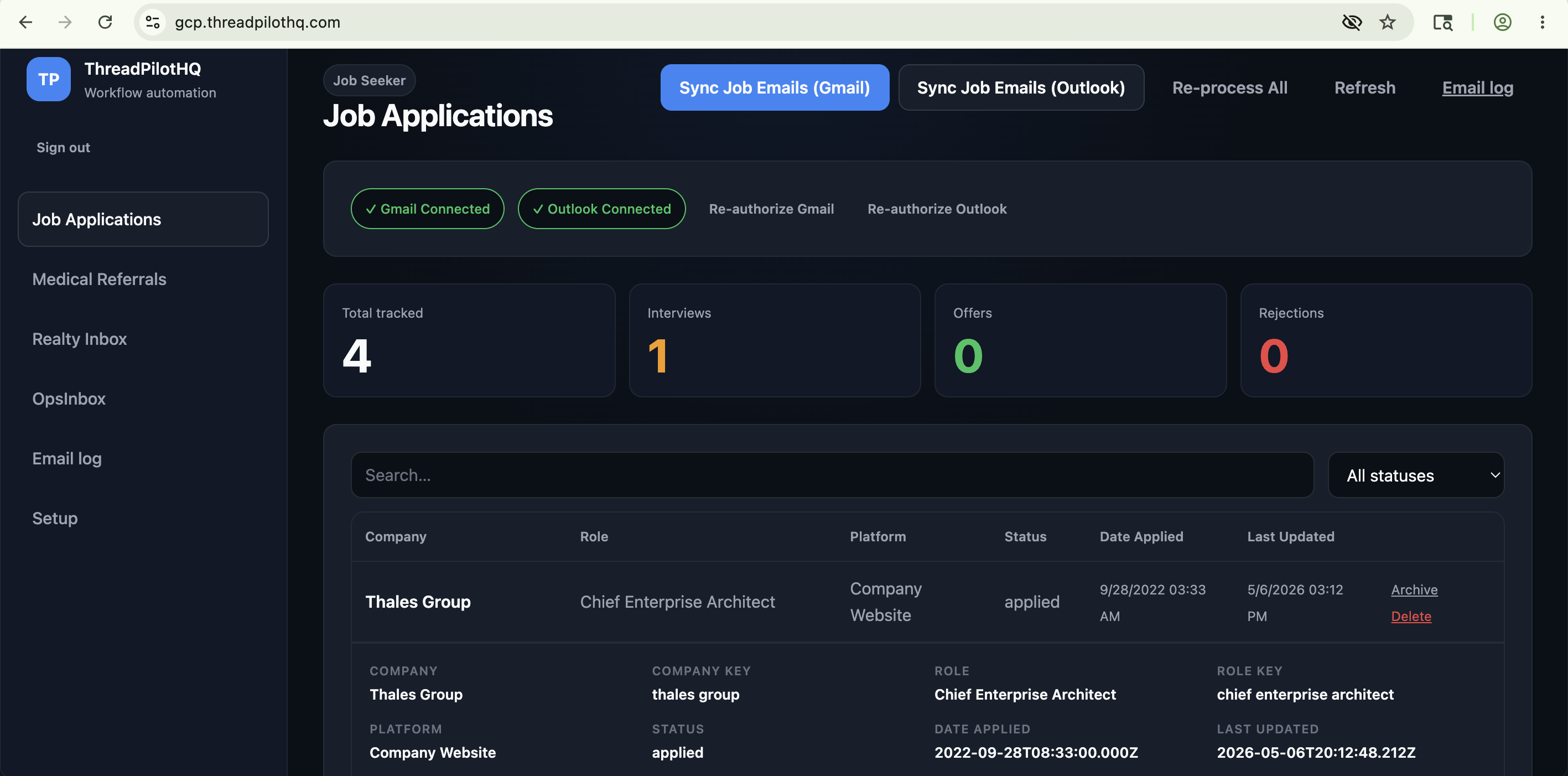This screenshot has width=1568, height=776.
Task: Open the All statuses dropdown
Action: point(1416,475)
